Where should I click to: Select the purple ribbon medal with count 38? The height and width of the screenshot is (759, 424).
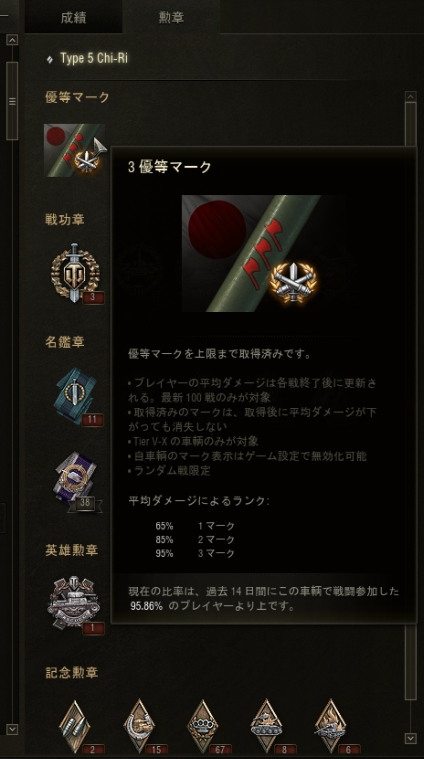(x=77, y=481)
